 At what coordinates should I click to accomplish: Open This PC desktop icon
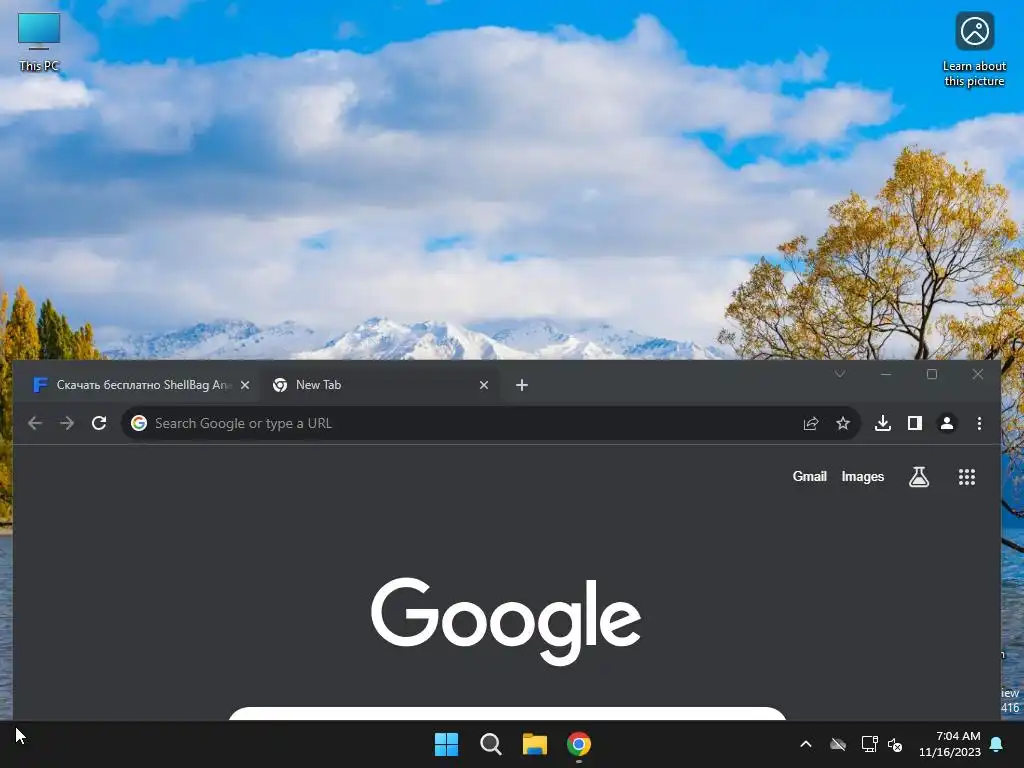click(x=39, y=42)
